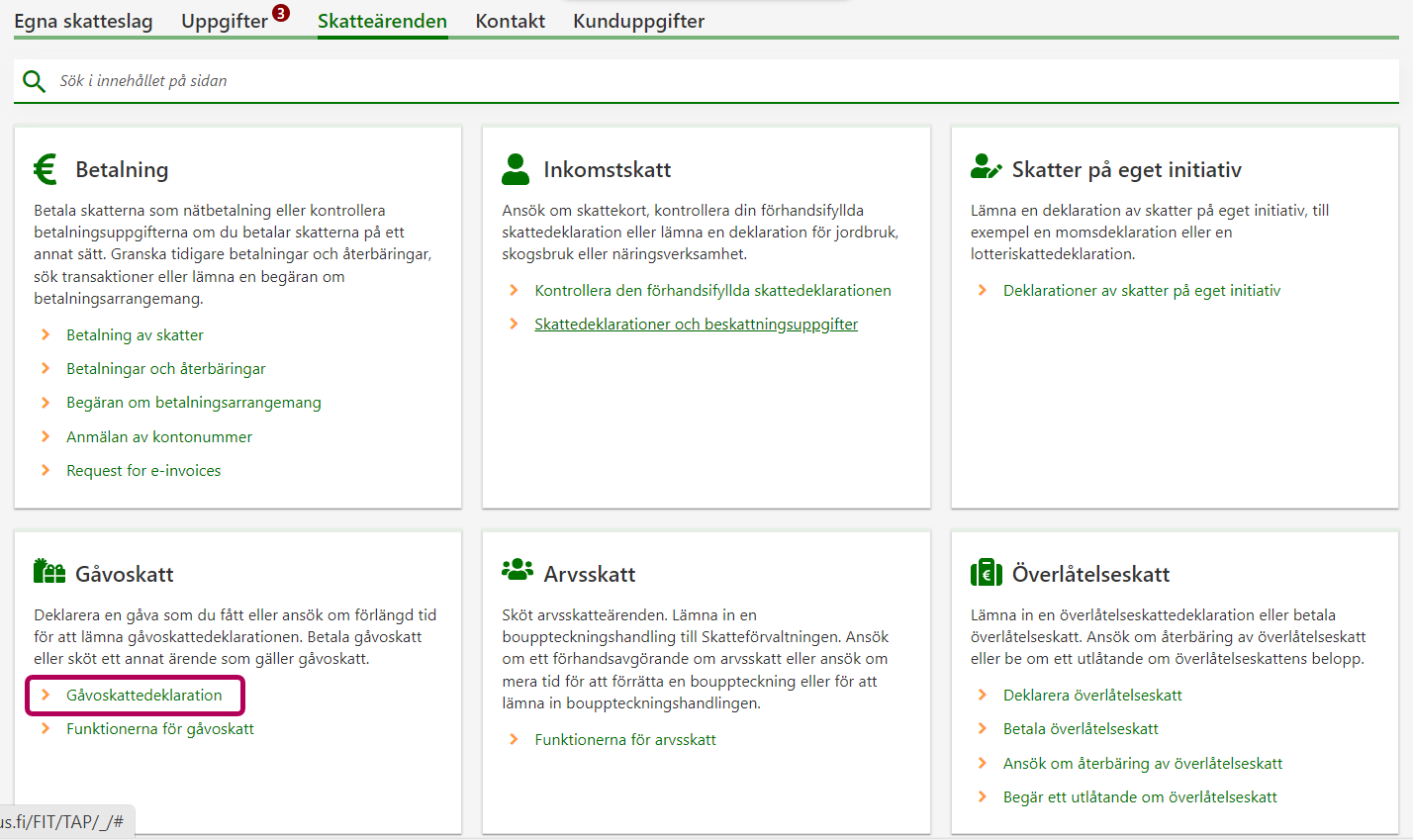This screenshot has width=1413, height=840.
Task: Open the Egna skatteslag tab
Action: click(83, 21)
